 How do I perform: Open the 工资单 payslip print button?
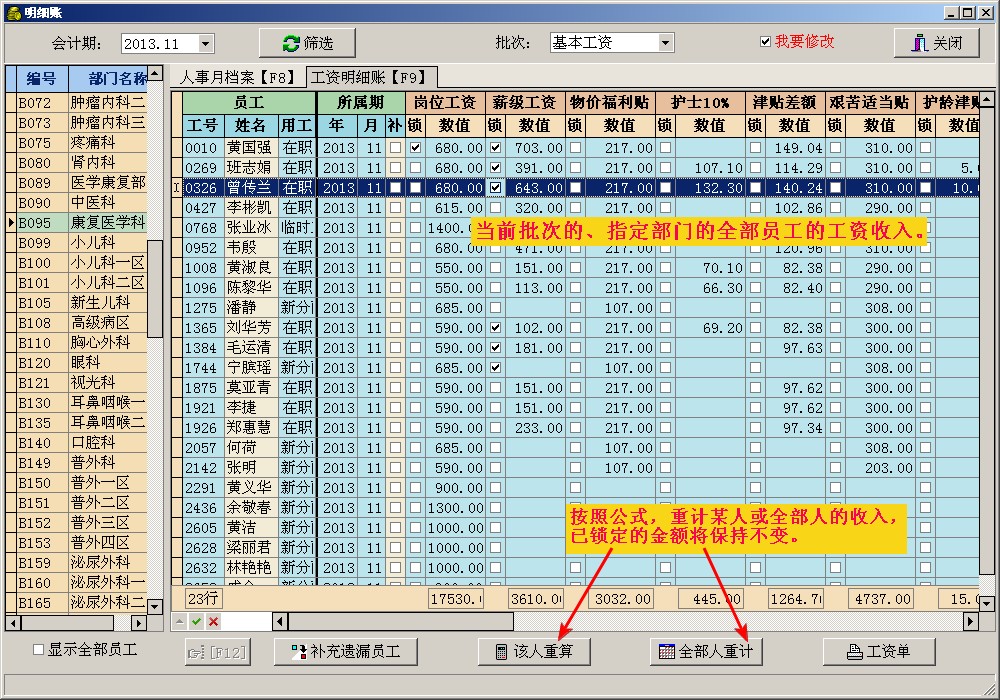(878, 652)
